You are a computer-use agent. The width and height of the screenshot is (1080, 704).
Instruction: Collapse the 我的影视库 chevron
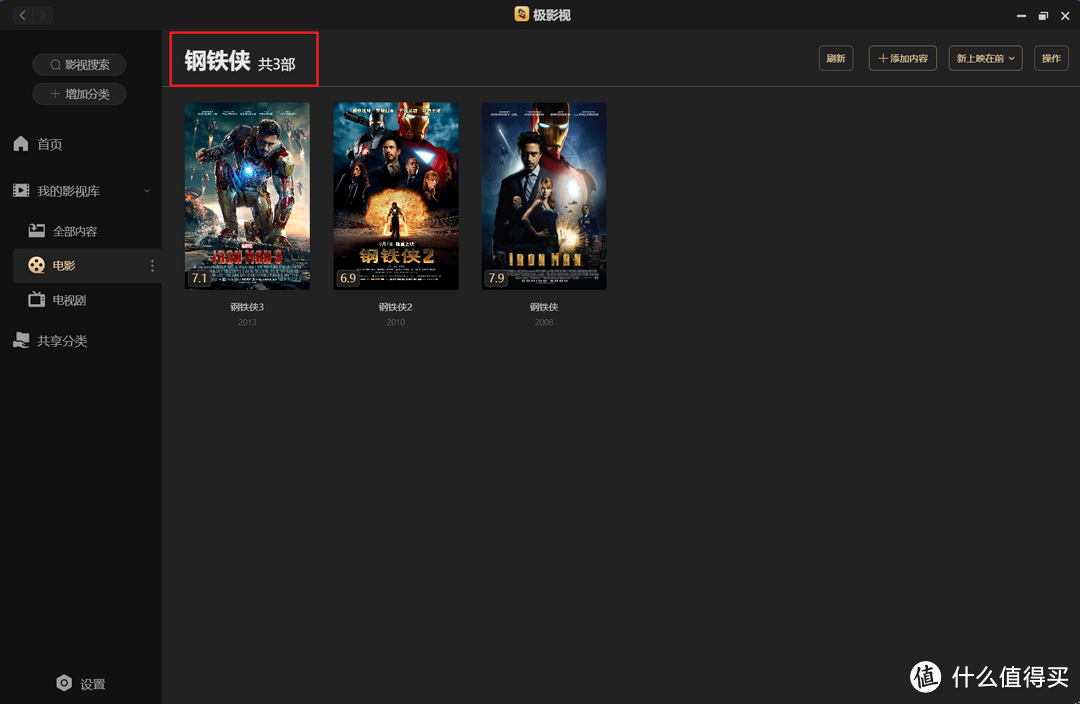[147, 191]
